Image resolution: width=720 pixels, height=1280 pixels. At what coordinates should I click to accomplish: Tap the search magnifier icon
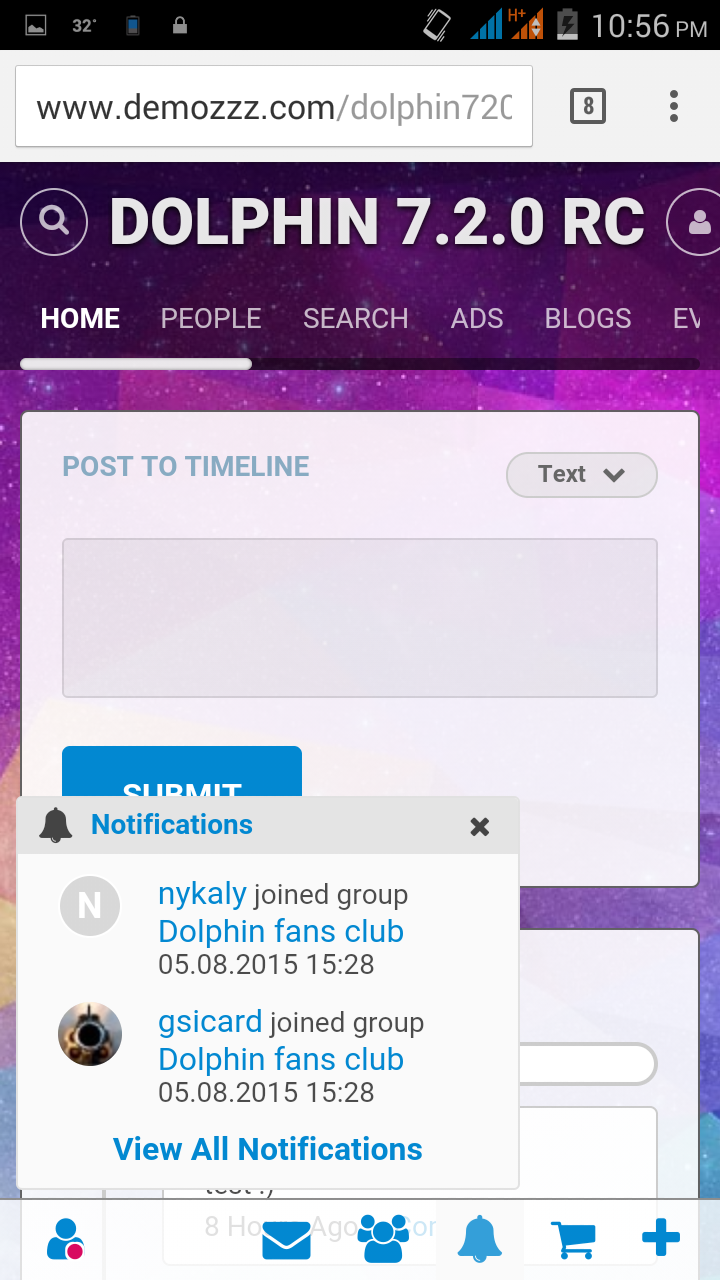coord(54,221)
